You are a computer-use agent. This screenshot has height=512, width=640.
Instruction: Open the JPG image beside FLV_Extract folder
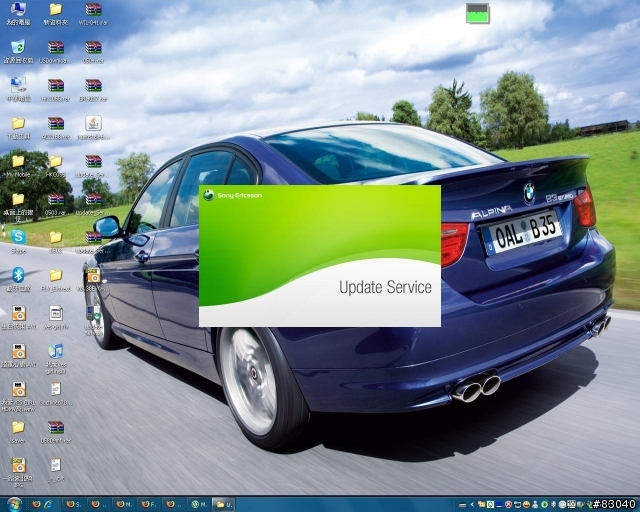pos(93,280)
